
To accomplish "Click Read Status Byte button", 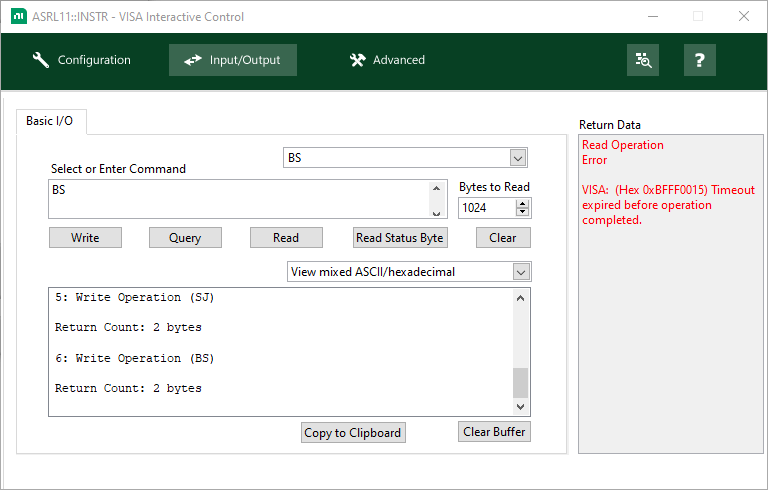I will tap(400, 238).
